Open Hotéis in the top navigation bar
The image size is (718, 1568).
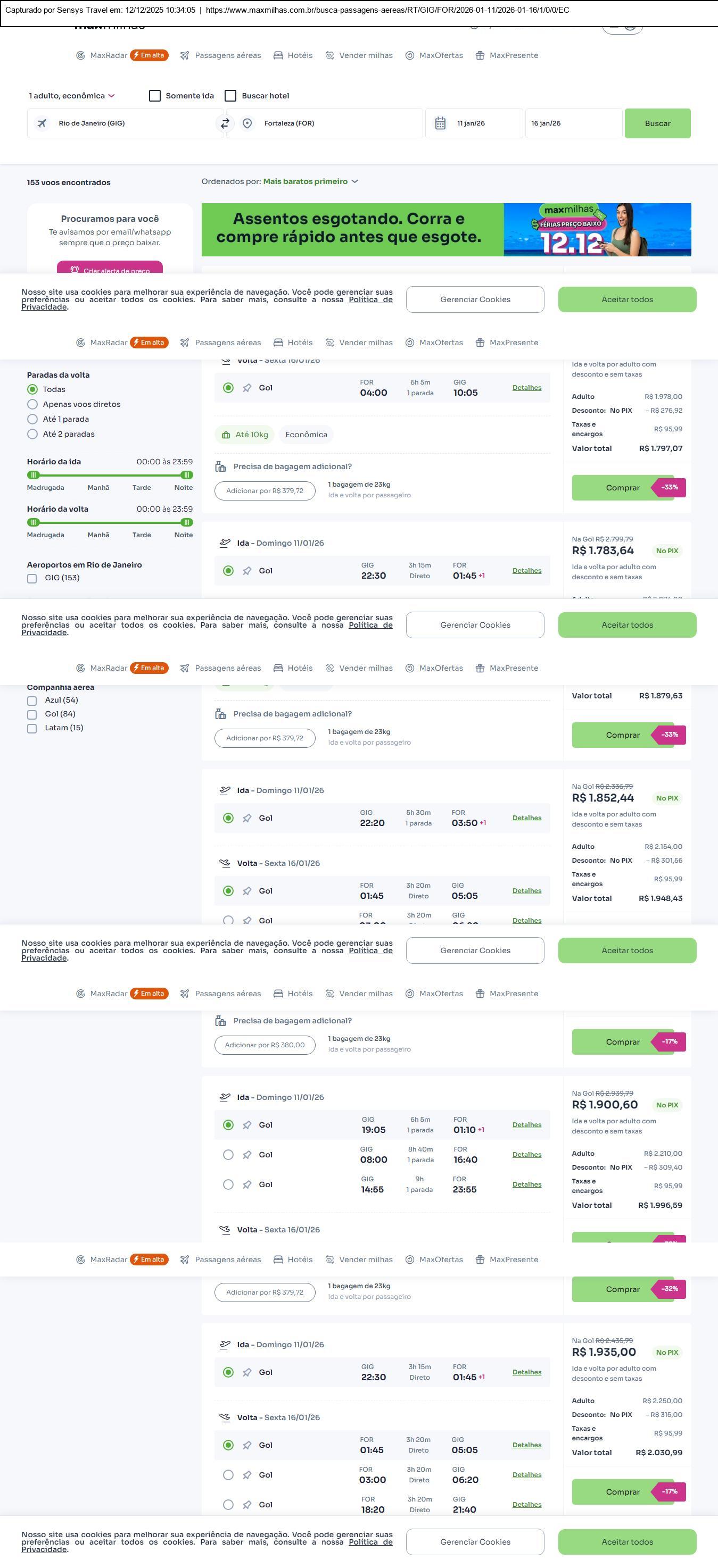tap(293, 55)
